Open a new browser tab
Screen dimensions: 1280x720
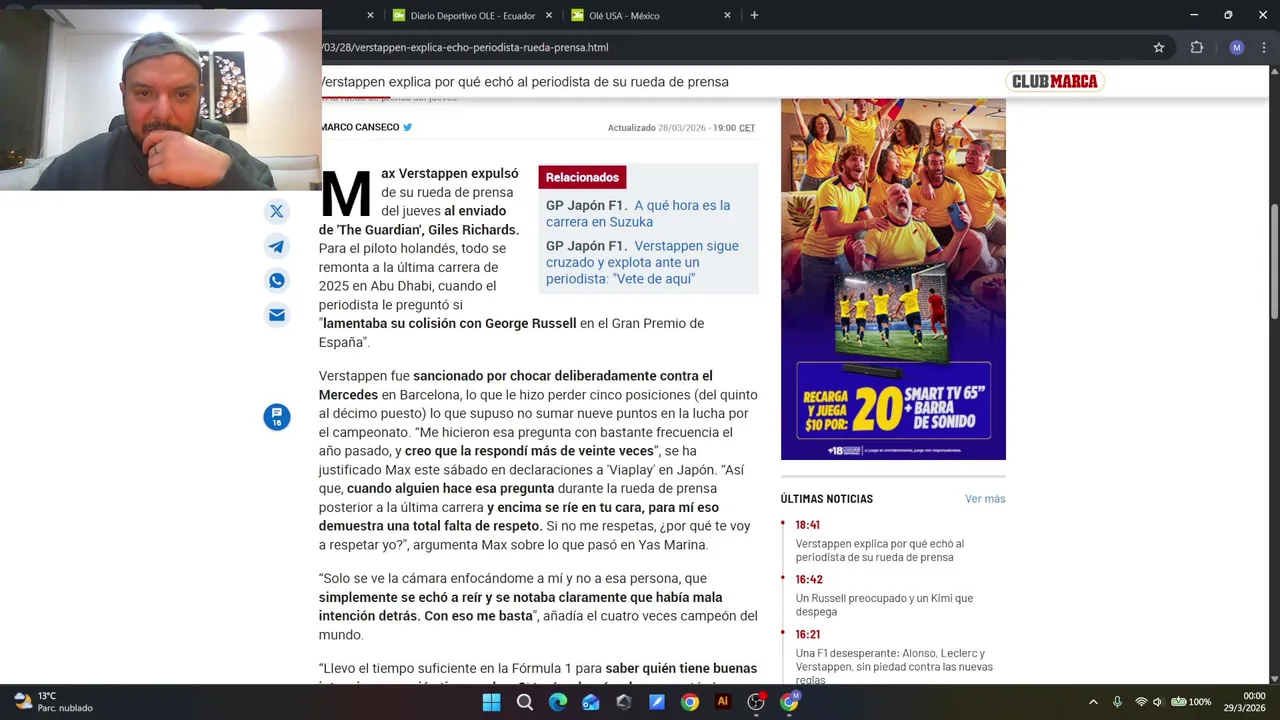click(754, 15)
